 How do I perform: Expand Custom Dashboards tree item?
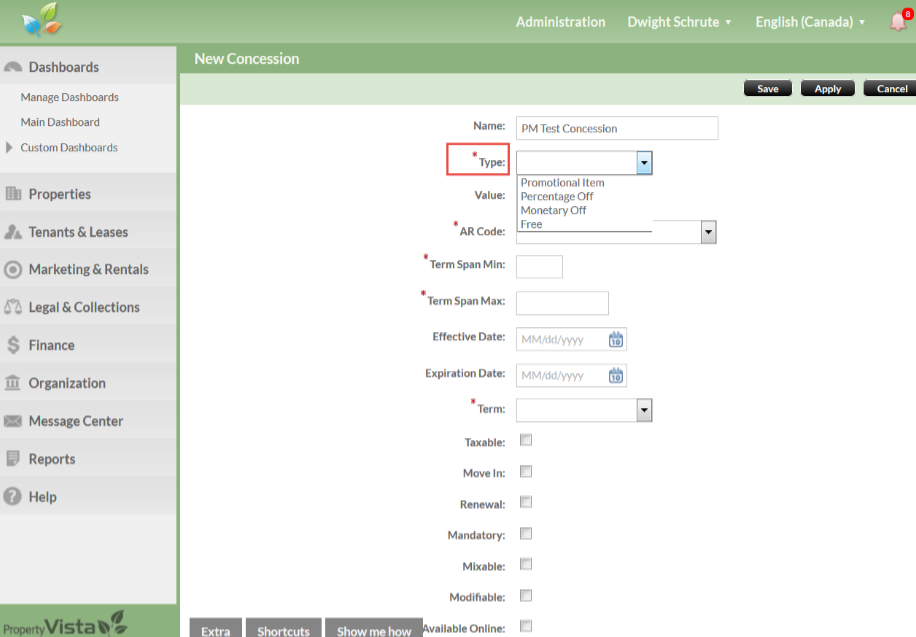point(10,148)
